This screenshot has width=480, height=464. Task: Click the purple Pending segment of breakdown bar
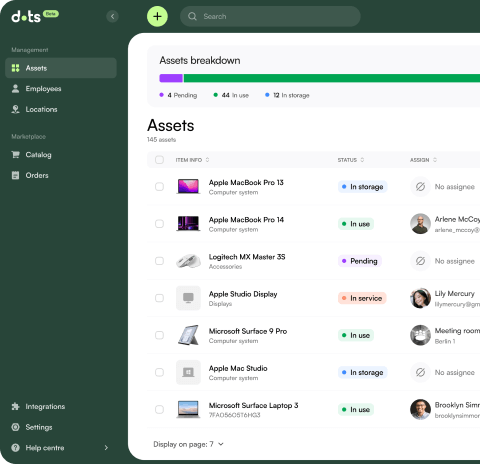[171, 78]
